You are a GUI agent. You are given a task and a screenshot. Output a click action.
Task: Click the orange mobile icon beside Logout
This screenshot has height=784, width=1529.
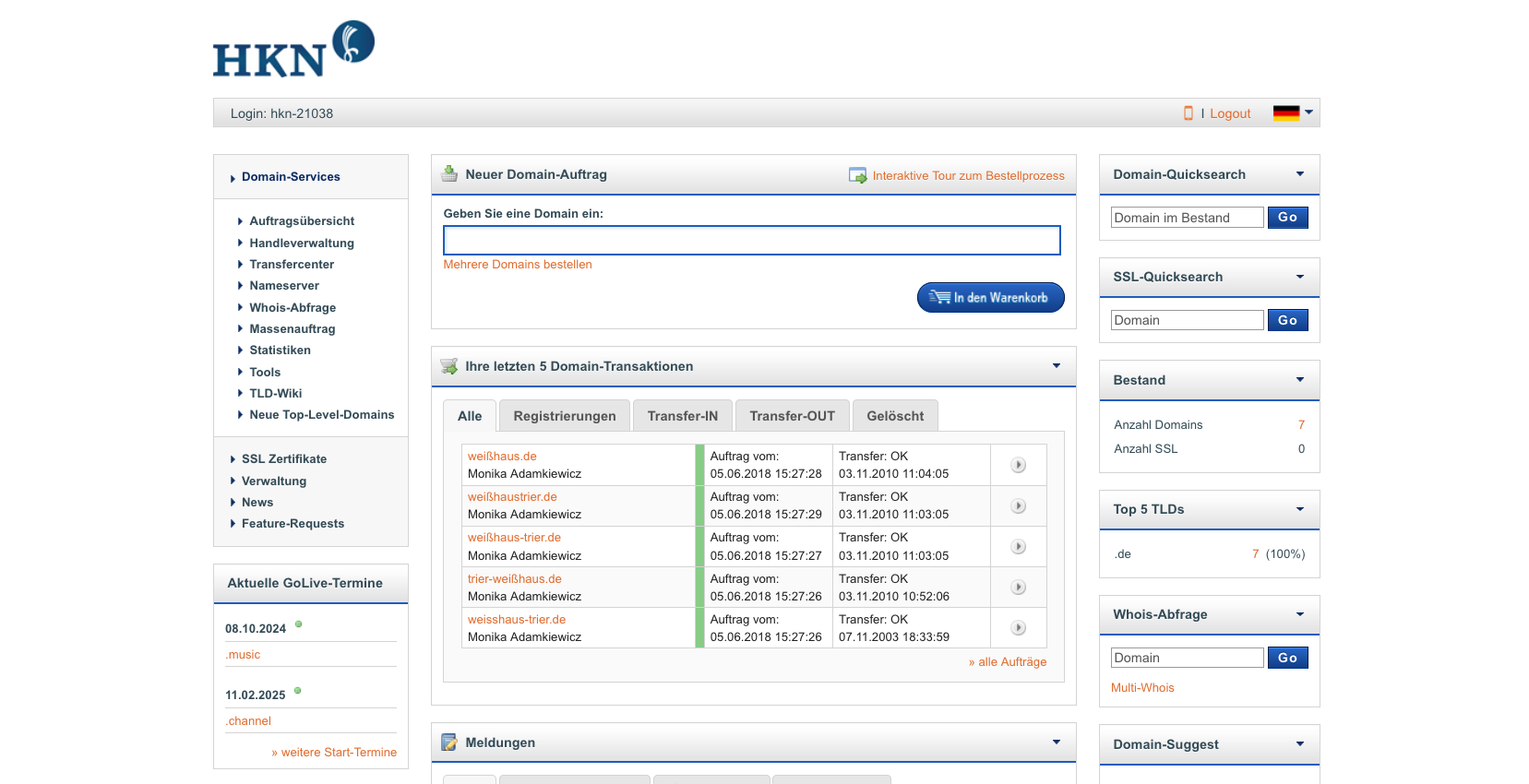point(1189,113)
